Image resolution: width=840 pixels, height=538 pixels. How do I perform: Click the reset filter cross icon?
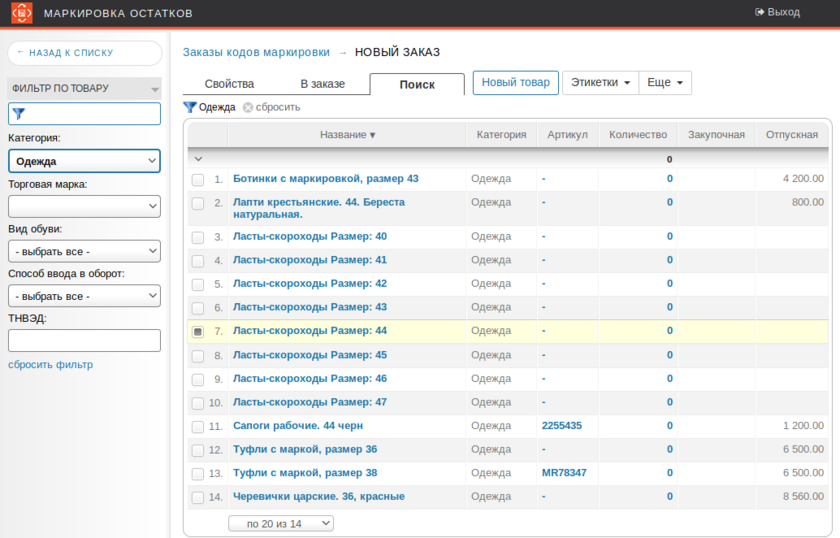[247, 107]
